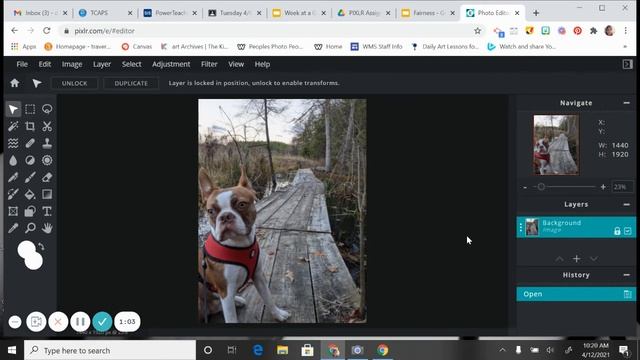This screenshot has width=640, height=360.
Task: Select the Text tool
Action: point(47,211)
